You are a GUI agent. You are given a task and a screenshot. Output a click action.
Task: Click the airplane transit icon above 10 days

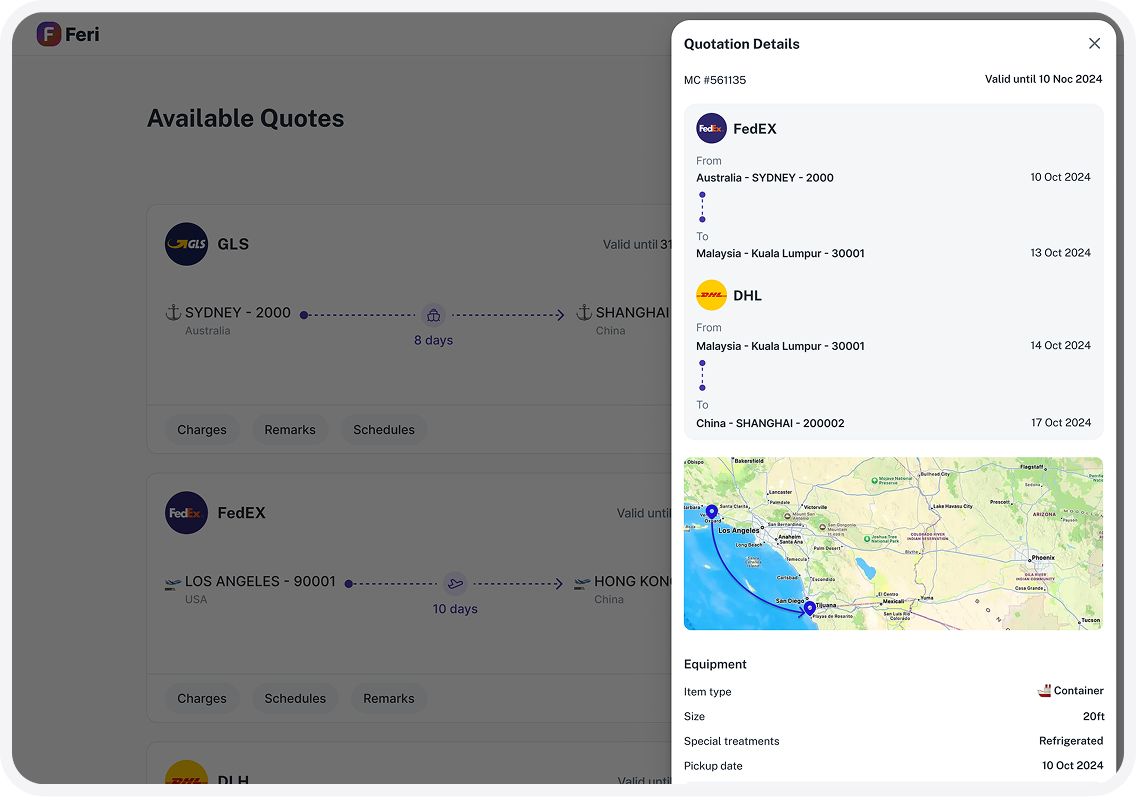click(455, 583)
